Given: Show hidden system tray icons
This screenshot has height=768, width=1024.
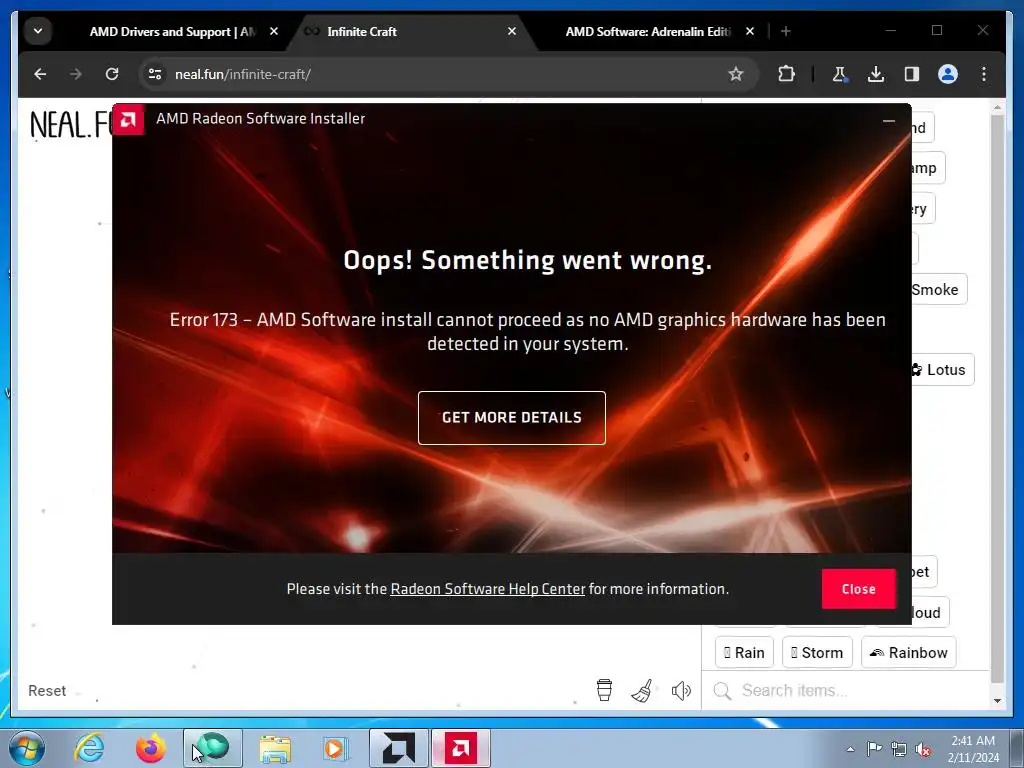Looking at the screenshot, I should 850,749.
